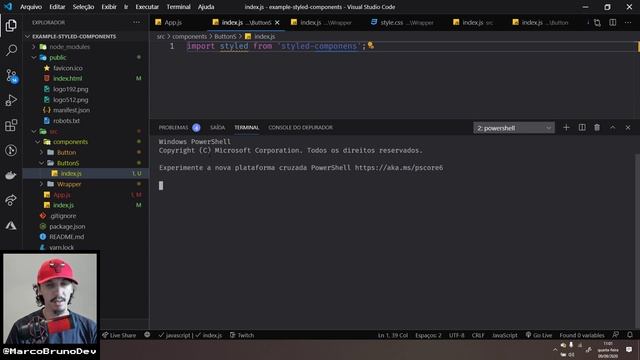The width and height of the screenshot is (640, 360).
Task: Open the Extensions view icon
Action: 11,125
